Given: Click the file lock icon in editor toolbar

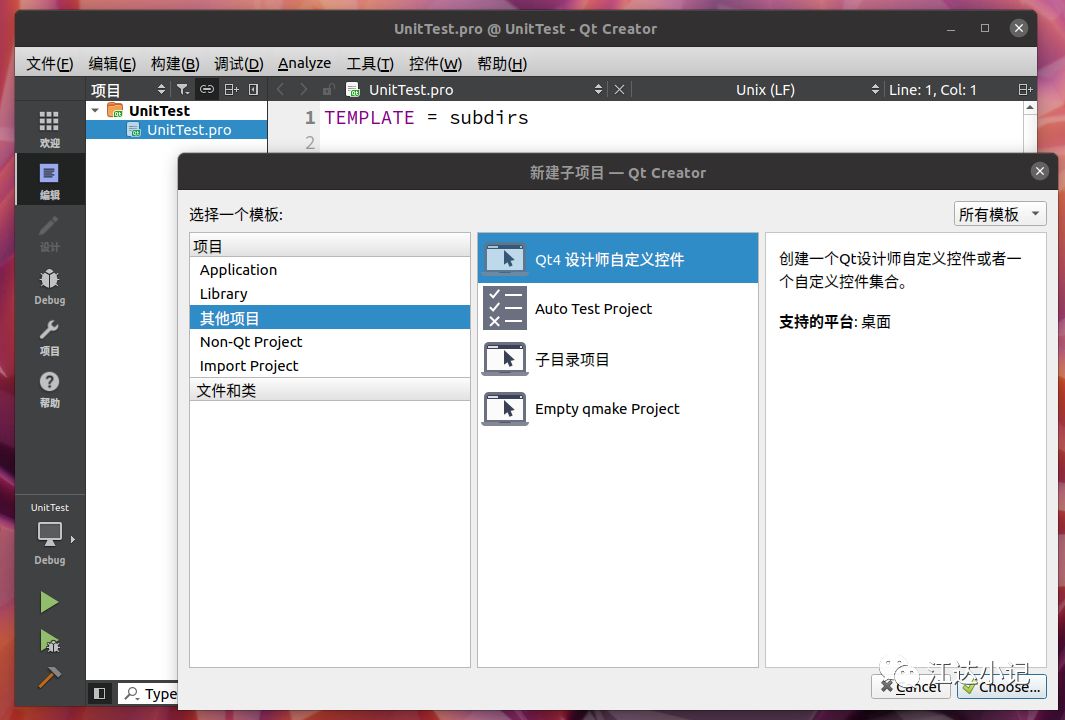Looking at the screenshot, I should (328, 89).
